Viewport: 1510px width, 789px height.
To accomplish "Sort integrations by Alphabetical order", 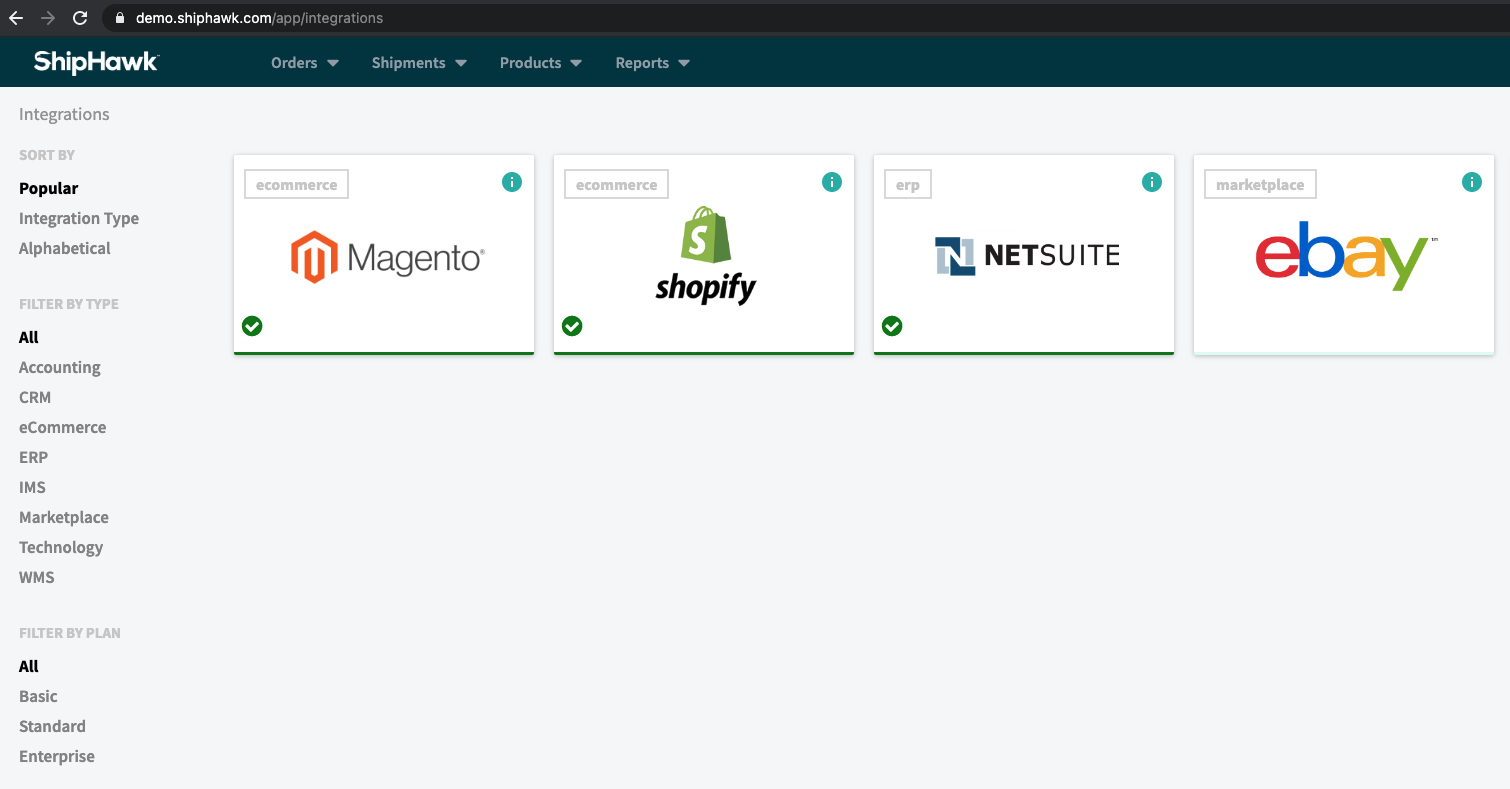I will pyautogui.click(x=64, y=248).
